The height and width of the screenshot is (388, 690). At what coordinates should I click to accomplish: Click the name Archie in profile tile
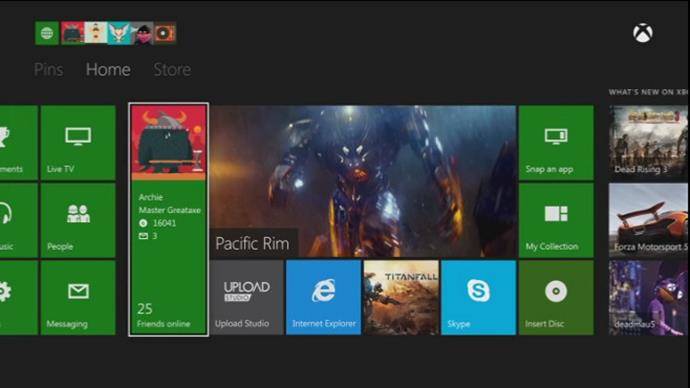(150, 197)
